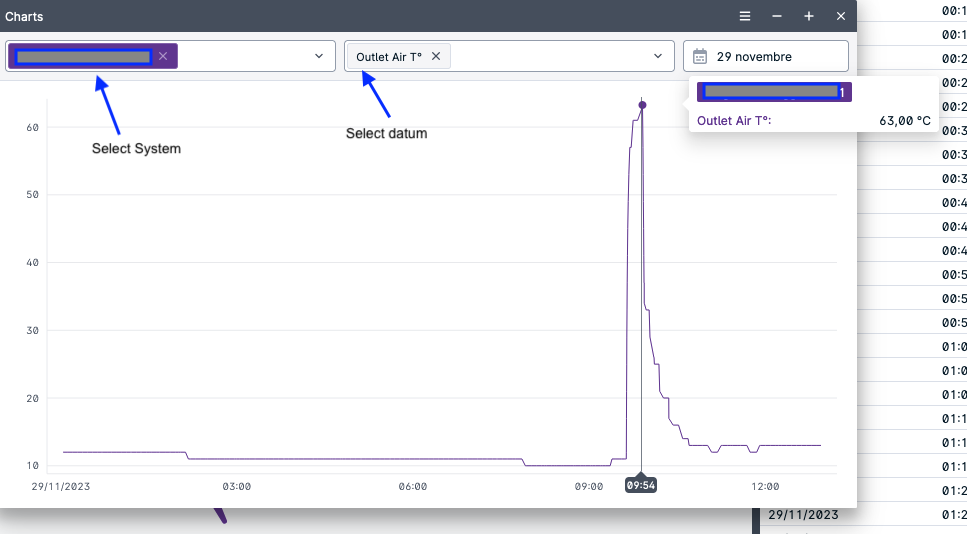Viewport: 967px width, 534px height.
Task: Open the hamburger menu in Charts title bar
Action: [745, 16]
